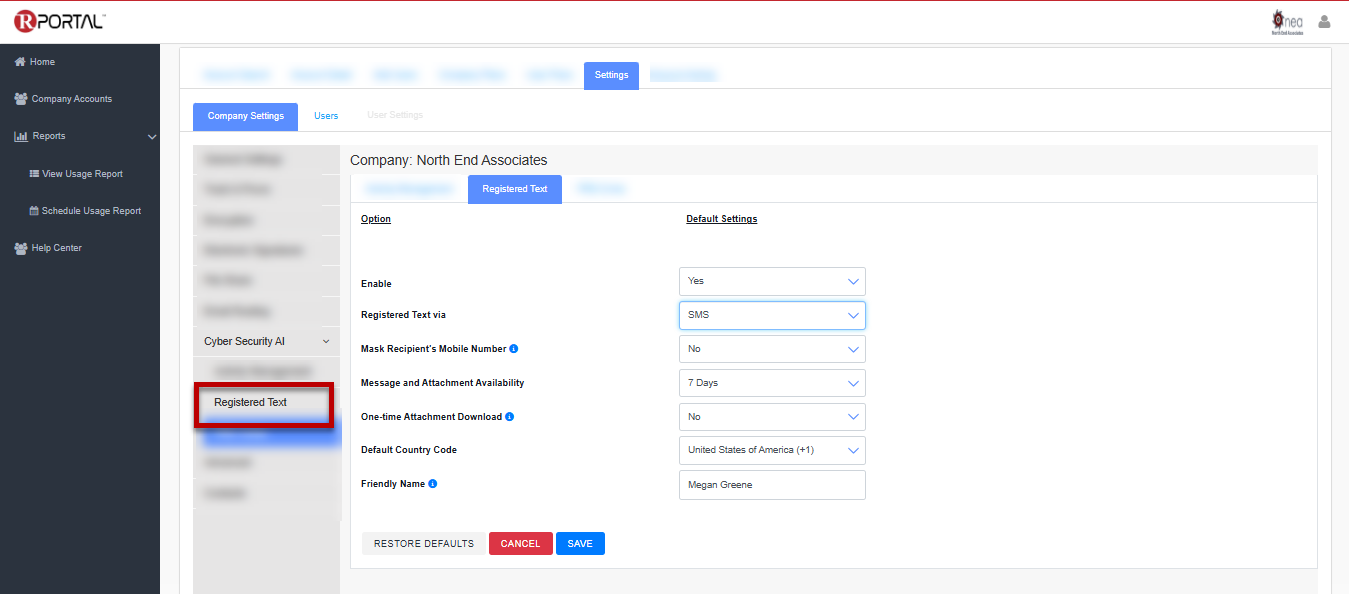Image resolution: width=1349 pixels, height=594 pixels.
Task: Change Message and Attachment Availability dropdown
Action: point(771,383)
